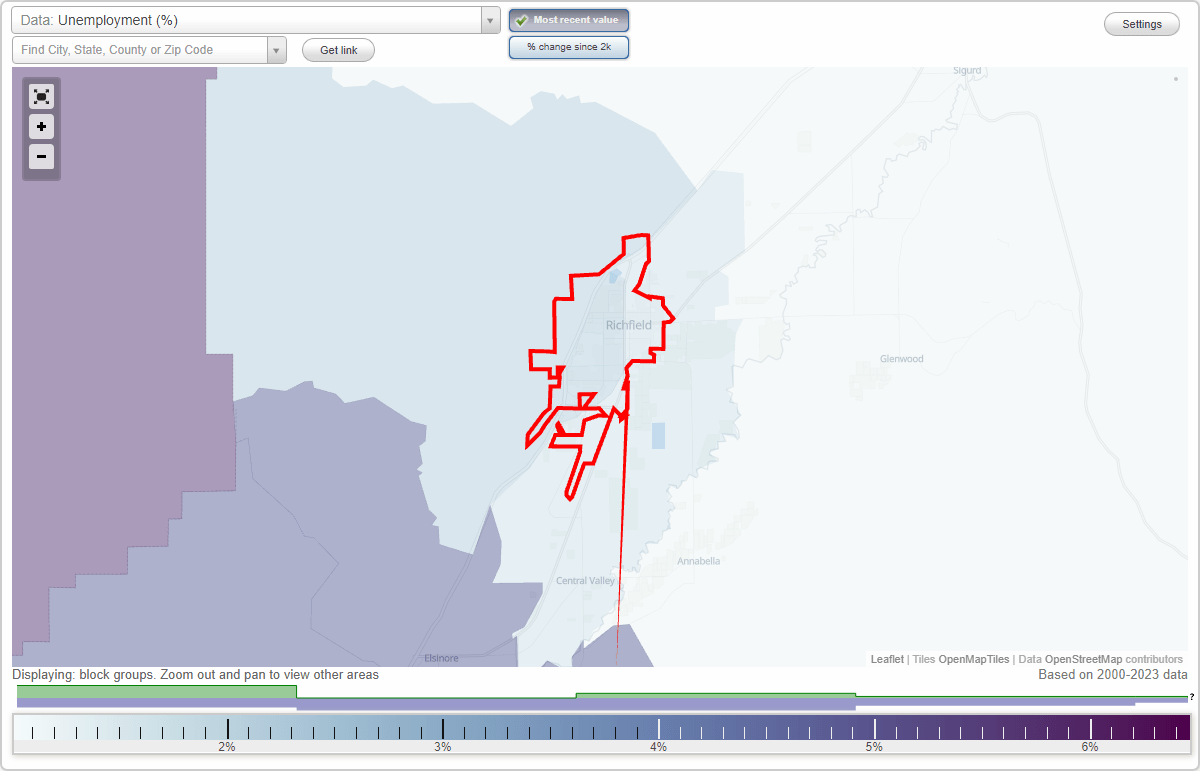Screen dimensions: 1200x771
Task: Click the 4% mark on the color legend
Action: coord(660,729)
